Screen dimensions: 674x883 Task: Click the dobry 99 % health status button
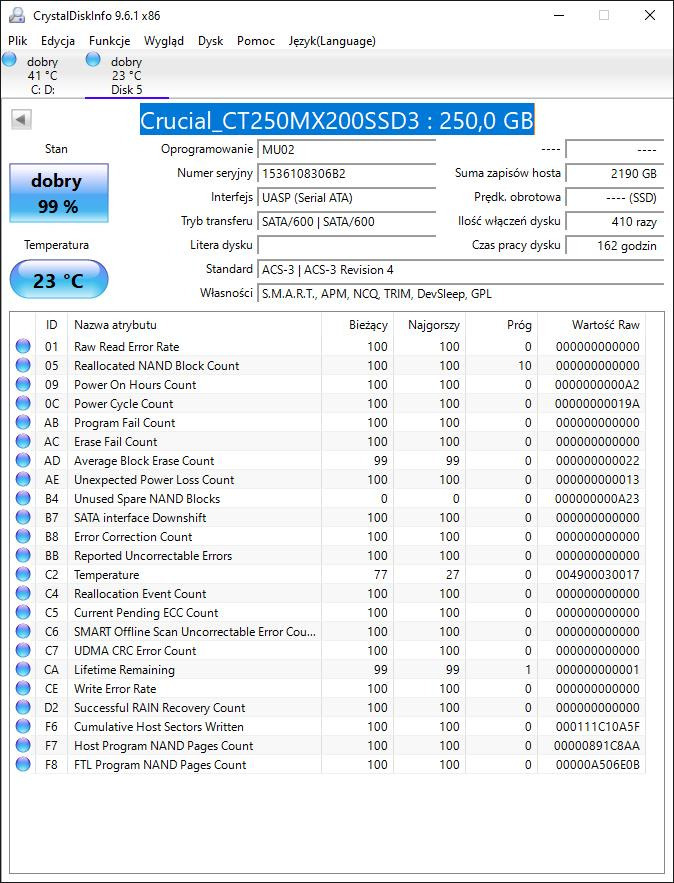(x=59, y=193)
